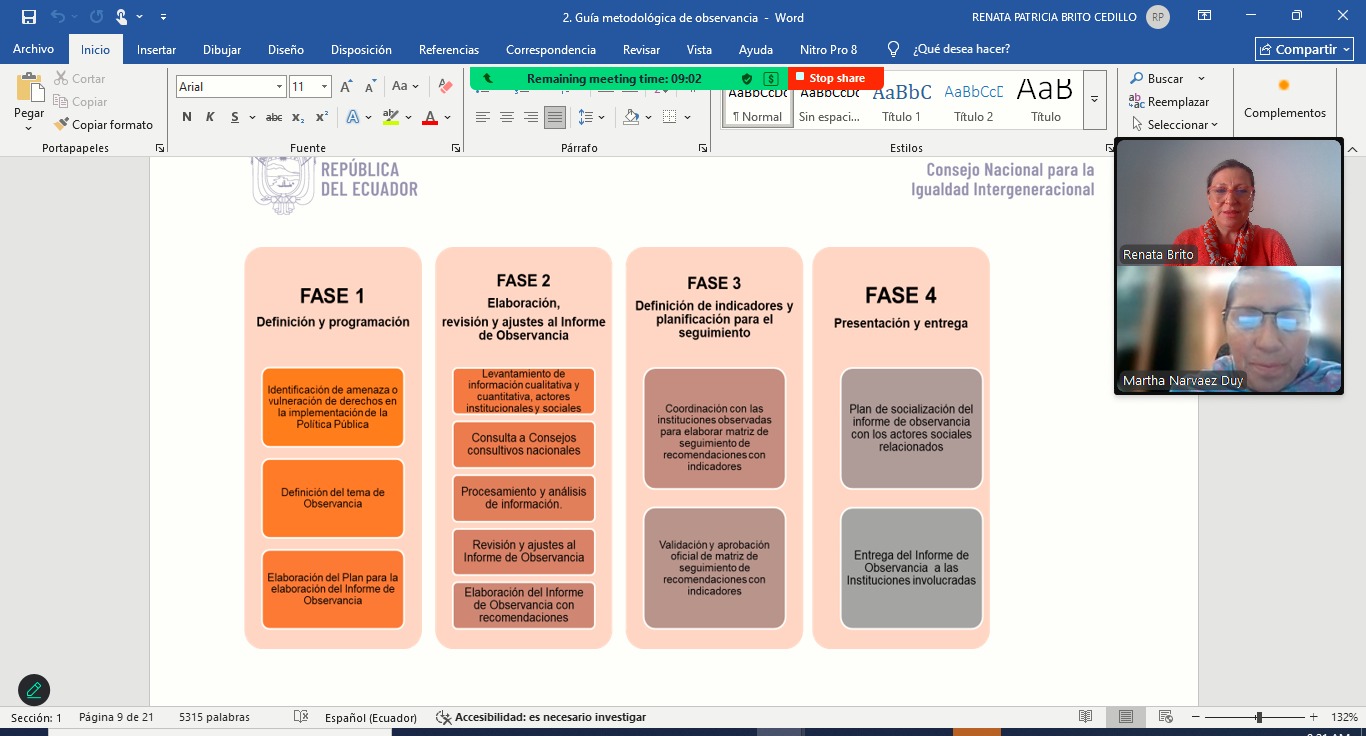Open the Fuente dialog launcher

456,148
